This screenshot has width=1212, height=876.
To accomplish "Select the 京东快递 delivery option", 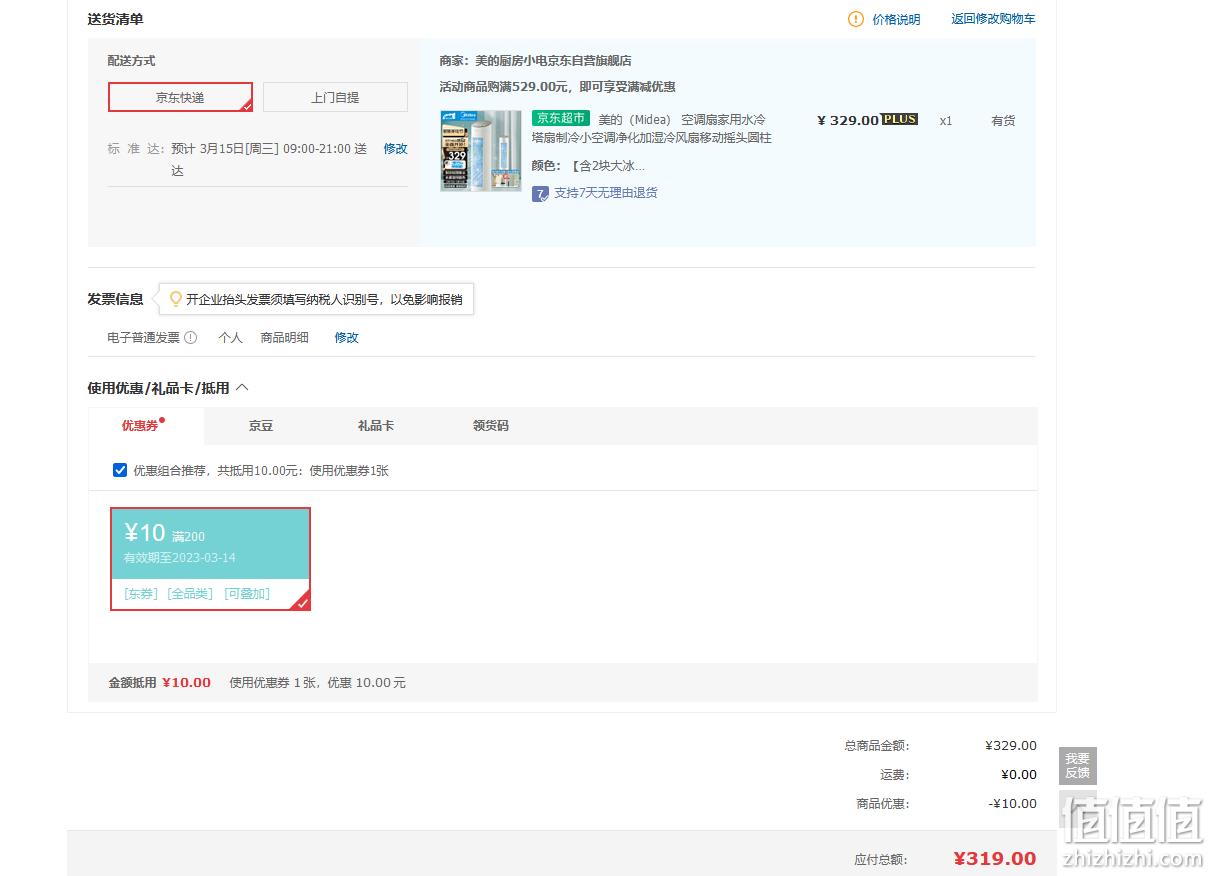I will click(180, 97).
